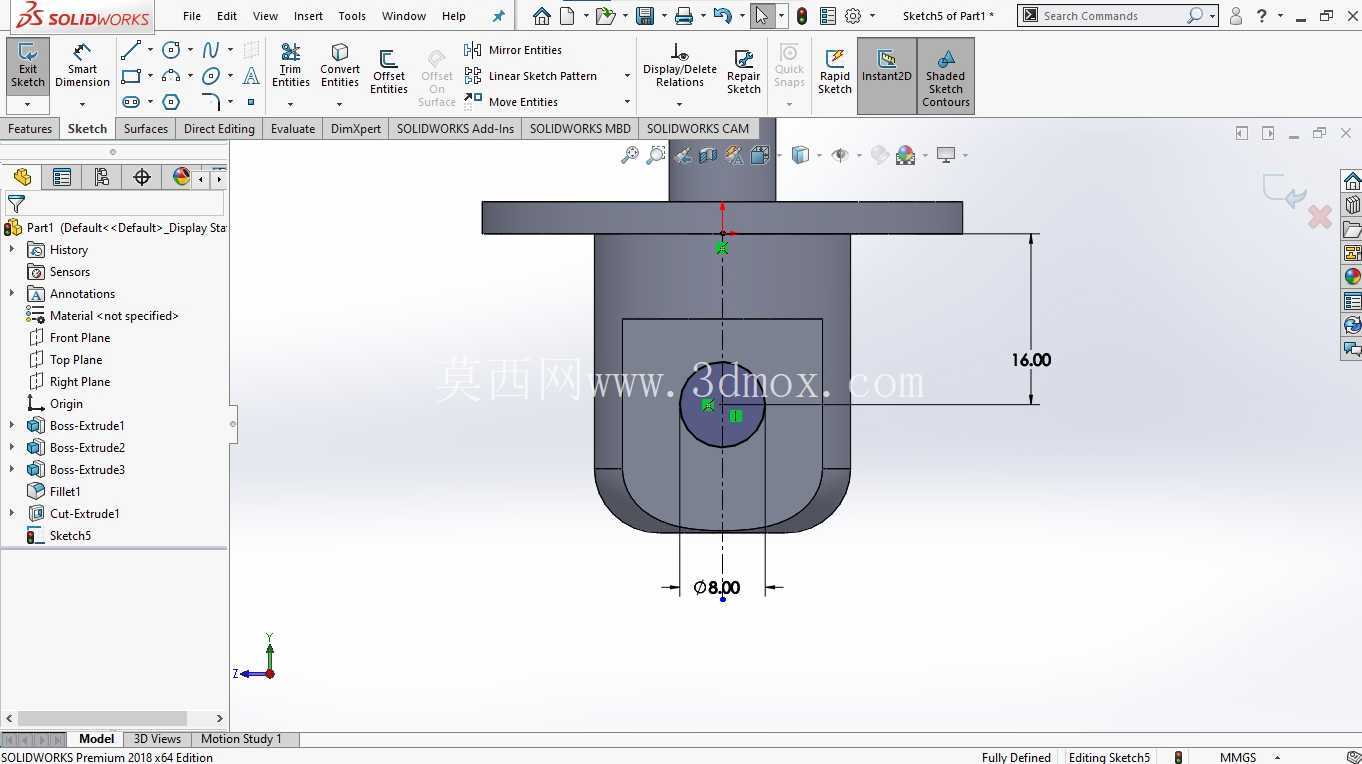Start a Linear Sketch Pattern
Screen dimensions: 1362x764
coord(531,76)
